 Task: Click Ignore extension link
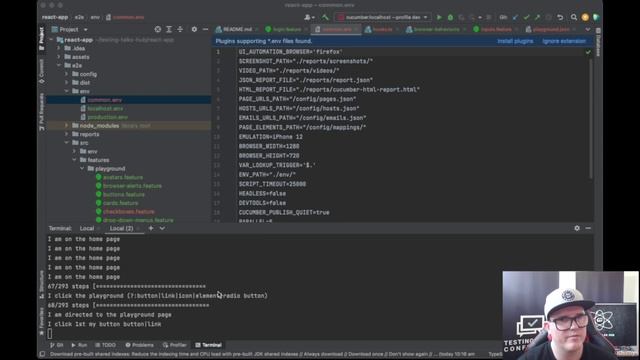click(x=564, y=41)
